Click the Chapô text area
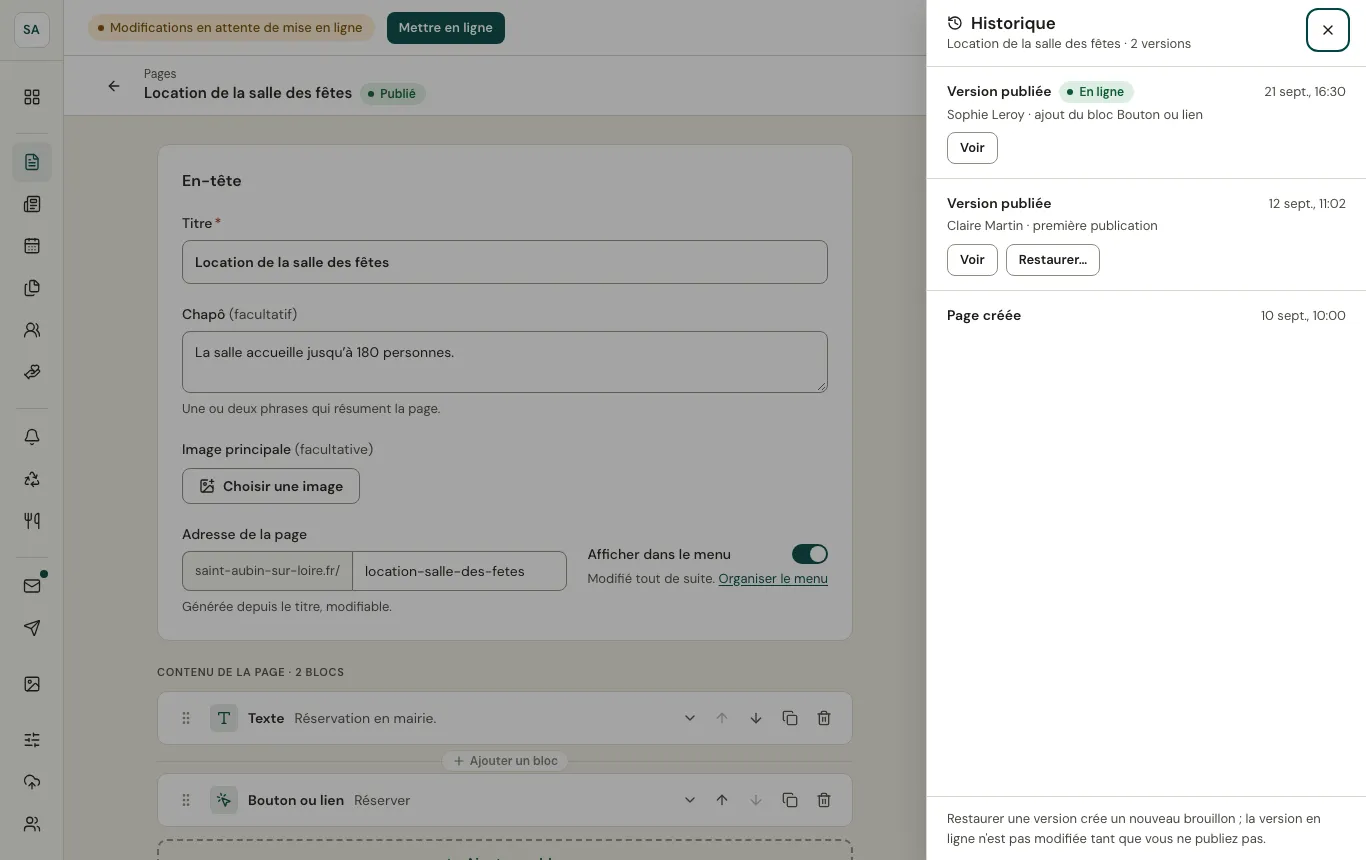 click(505, 362)
